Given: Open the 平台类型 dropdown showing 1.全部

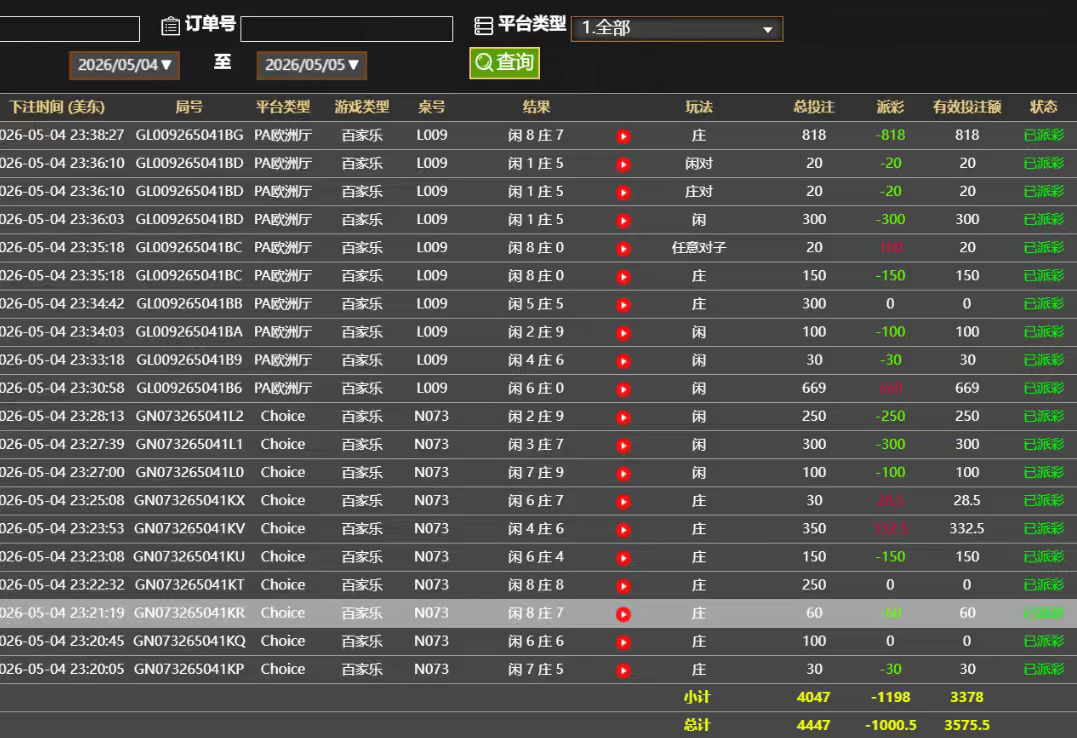Looking at the screenshot, I should (677, 28).
